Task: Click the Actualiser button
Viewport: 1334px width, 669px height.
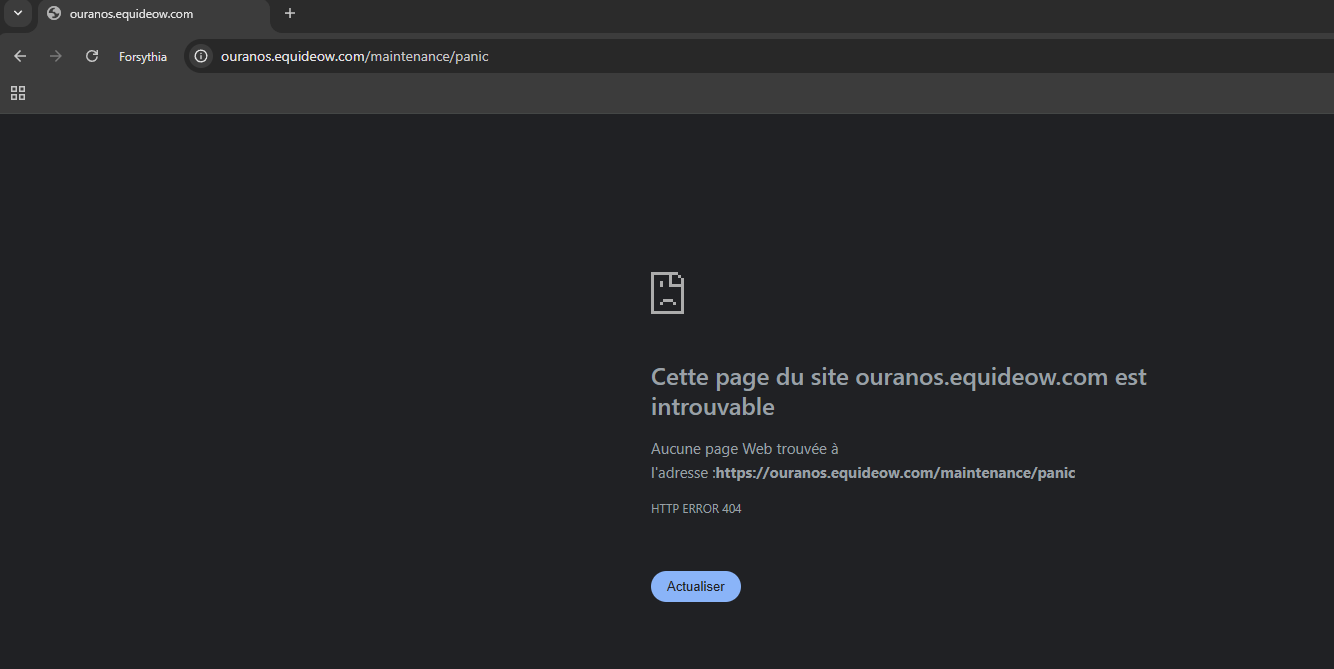Action: point(696,587)
